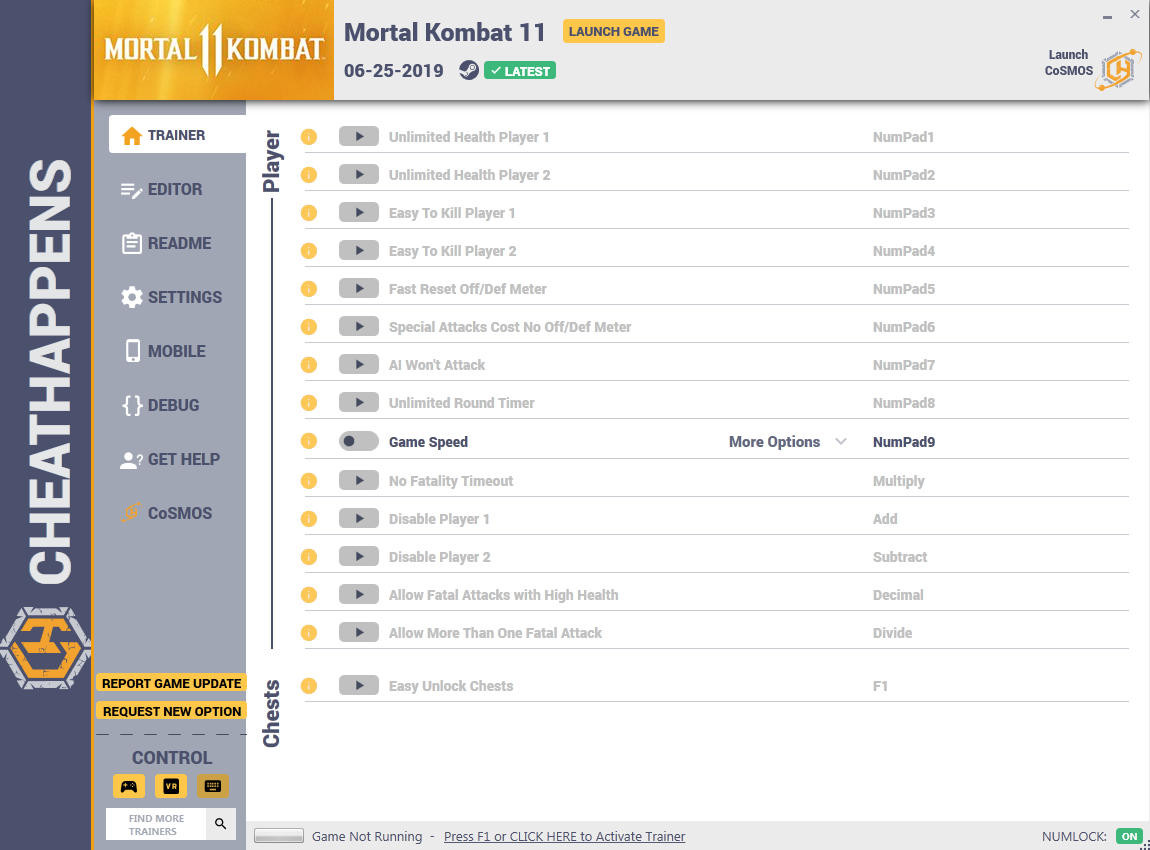Show info icon for Easy Unlock Chests
This screenshot has height=850, width=1150.
[x=309, y=686]
